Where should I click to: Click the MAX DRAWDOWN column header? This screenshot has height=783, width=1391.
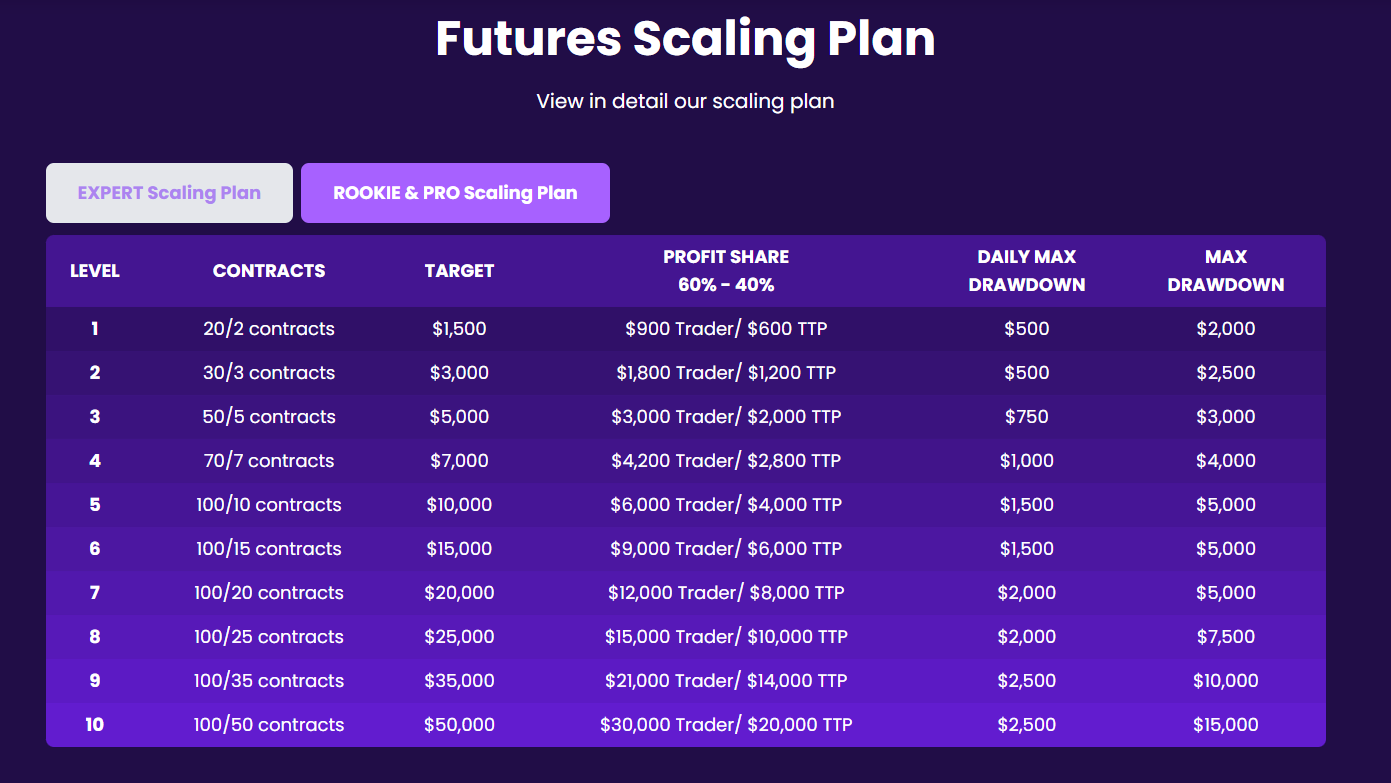pyautogui.click(x=1225, y=271)
